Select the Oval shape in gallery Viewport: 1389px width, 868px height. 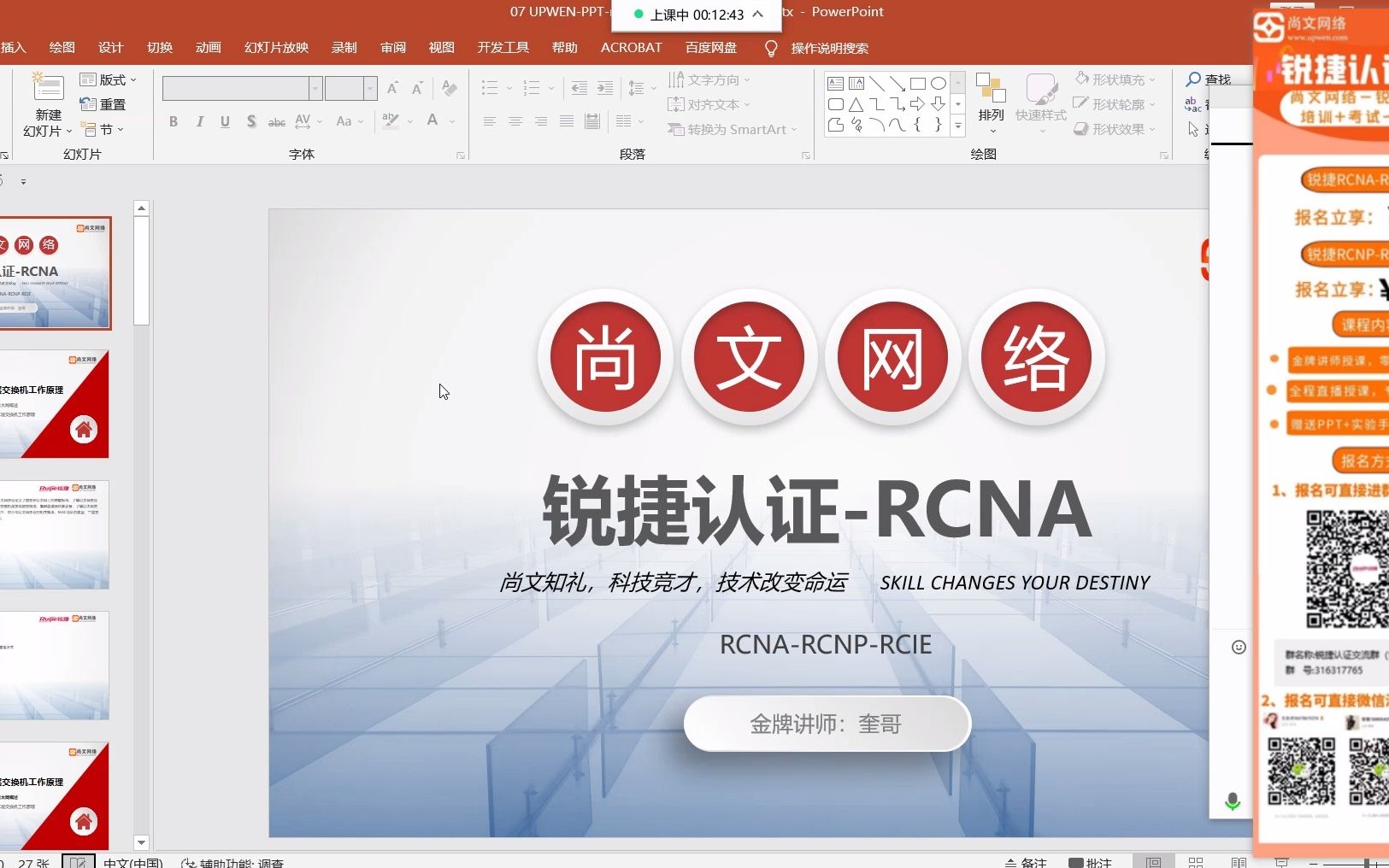point(939,84)
